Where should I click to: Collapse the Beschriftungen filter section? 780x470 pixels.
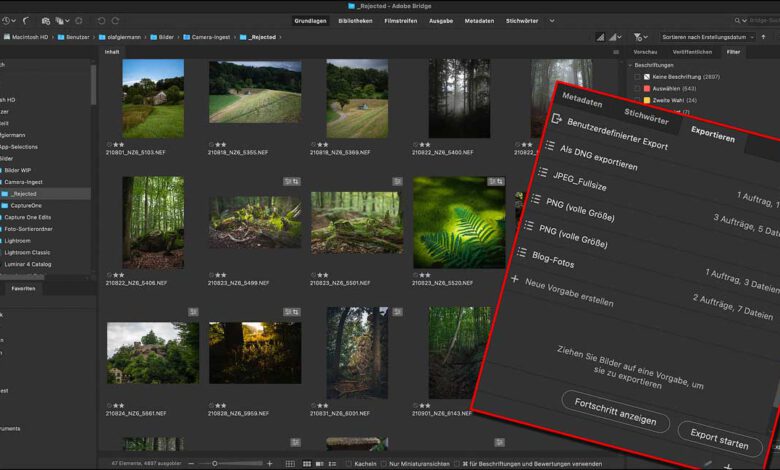630,65
